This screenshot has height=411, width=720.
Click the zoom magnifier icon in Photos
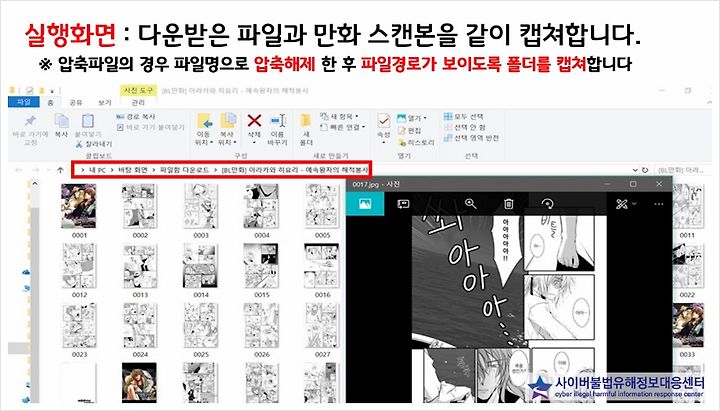471,204
